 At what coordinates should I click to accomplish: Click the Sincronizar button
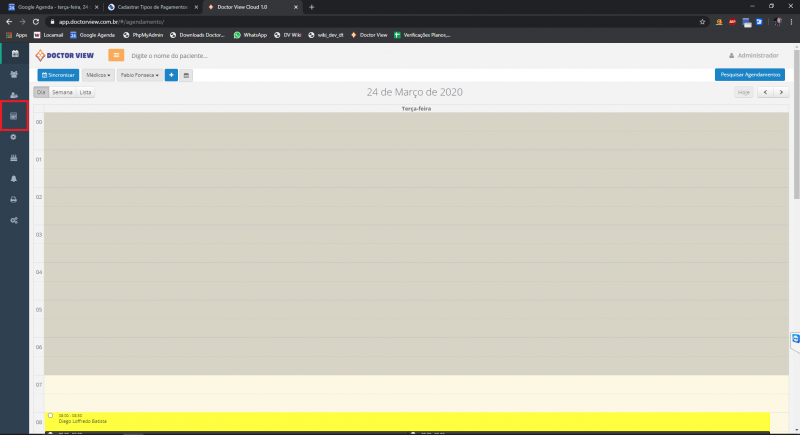pos(57,75)
